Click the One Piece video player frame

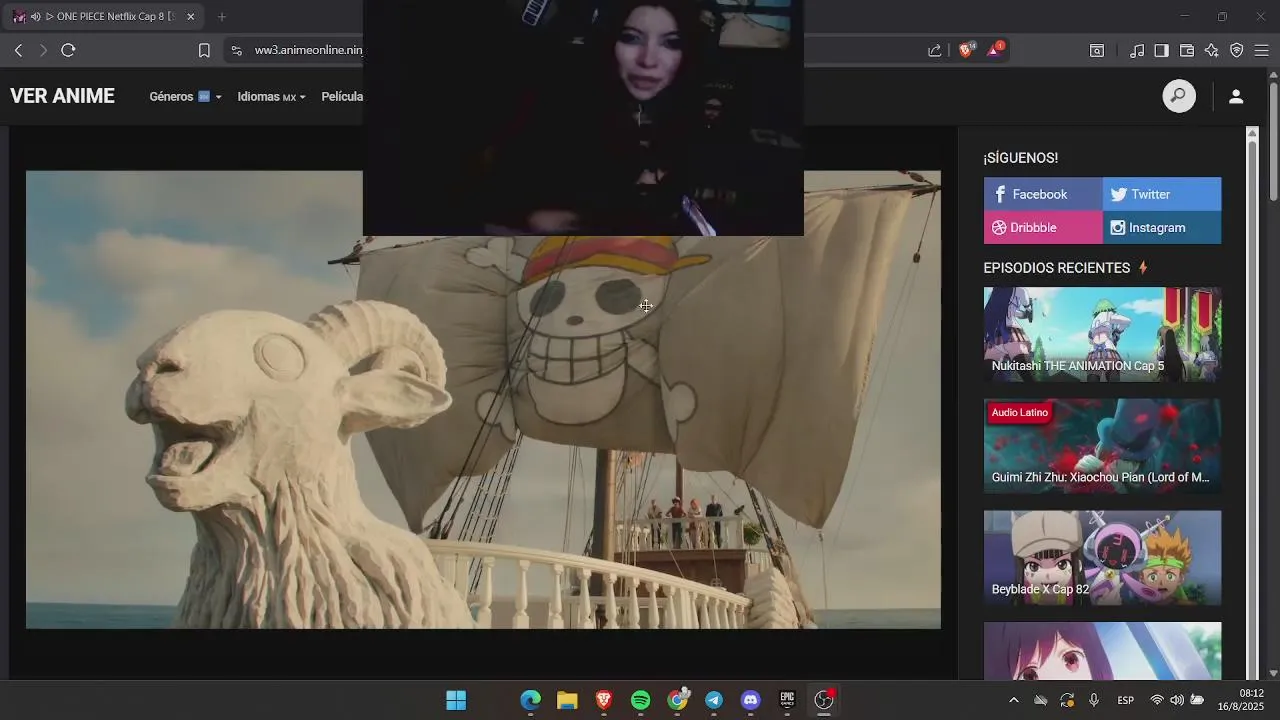(x=483, y=399)
